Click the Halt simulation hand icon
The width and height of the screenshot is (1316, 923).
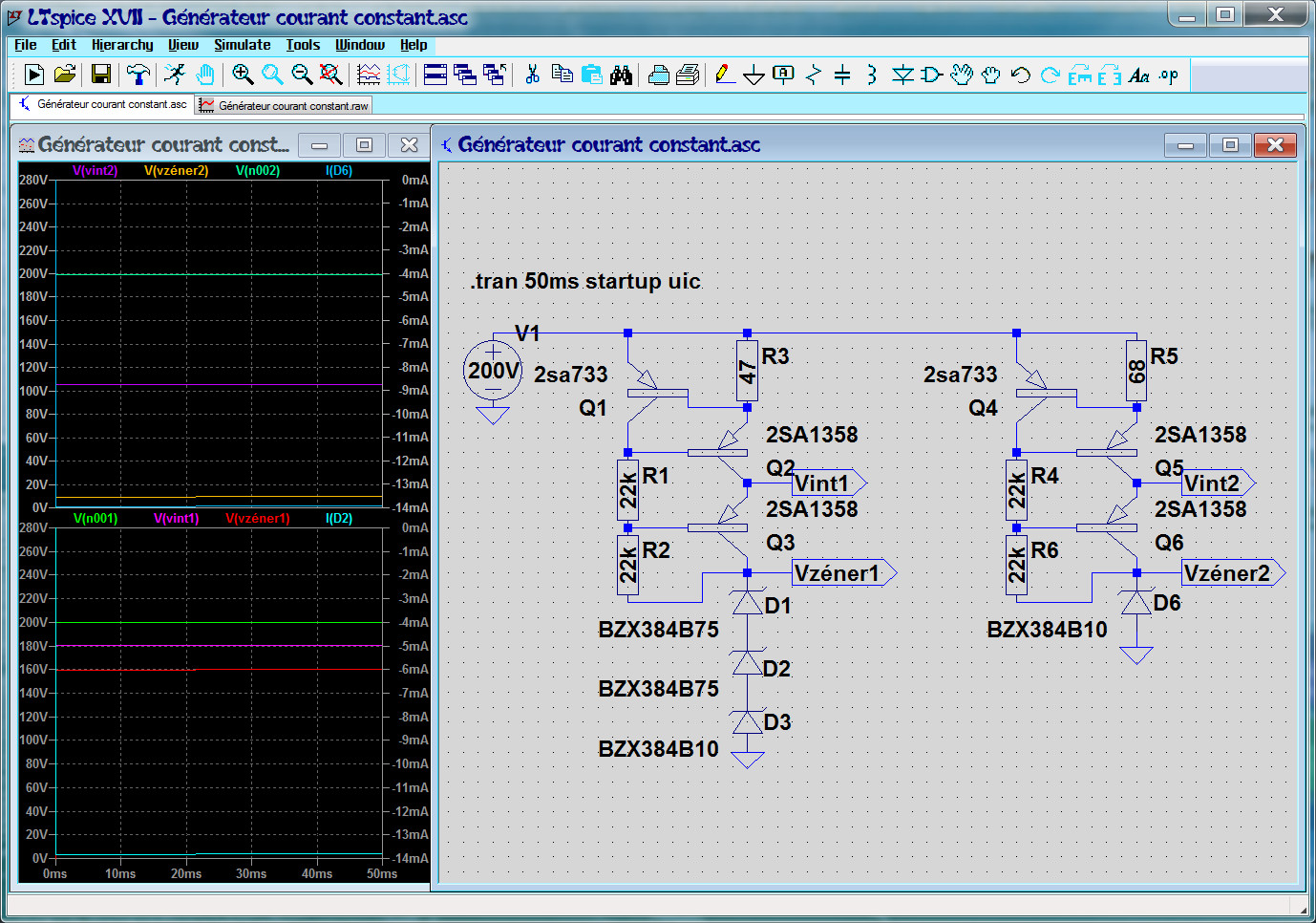(204, 75)
